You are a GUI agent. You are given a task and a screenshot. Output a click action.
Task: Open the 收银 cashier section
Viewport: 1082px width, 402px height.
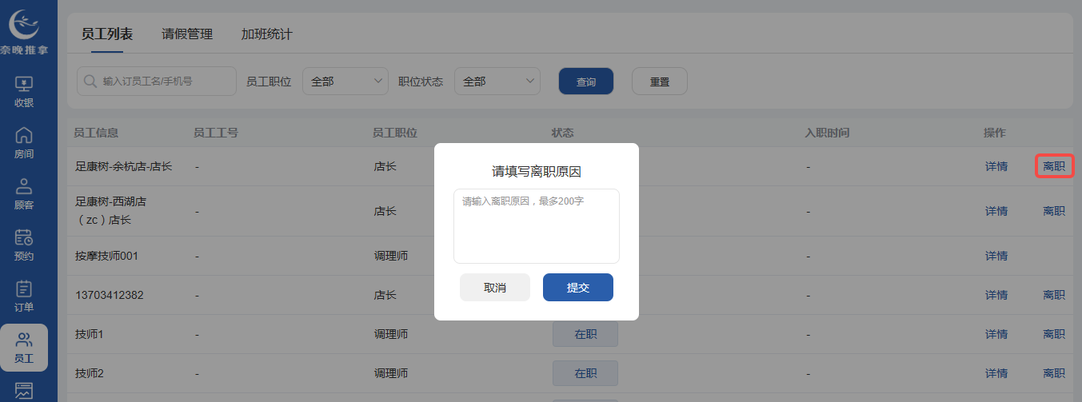tap(24, 92)
